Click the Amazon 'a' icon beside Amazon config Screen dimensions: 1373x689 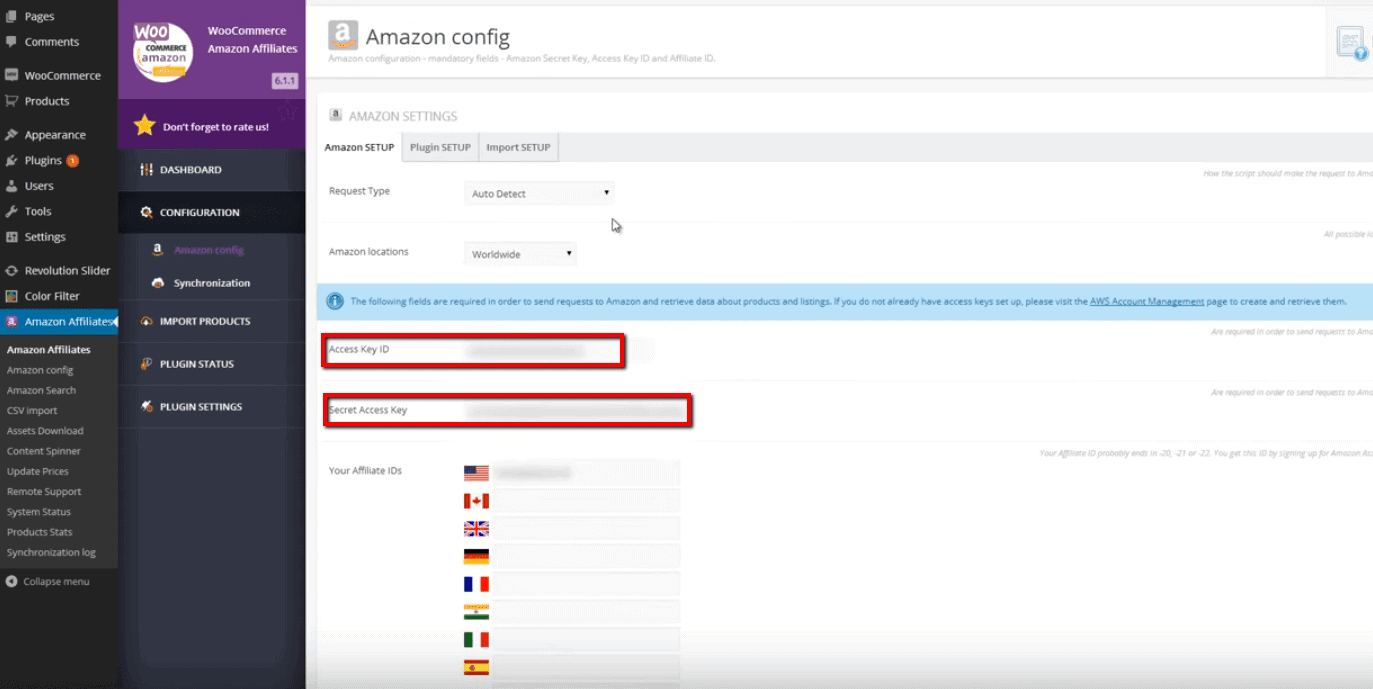(x=158, y=250)
